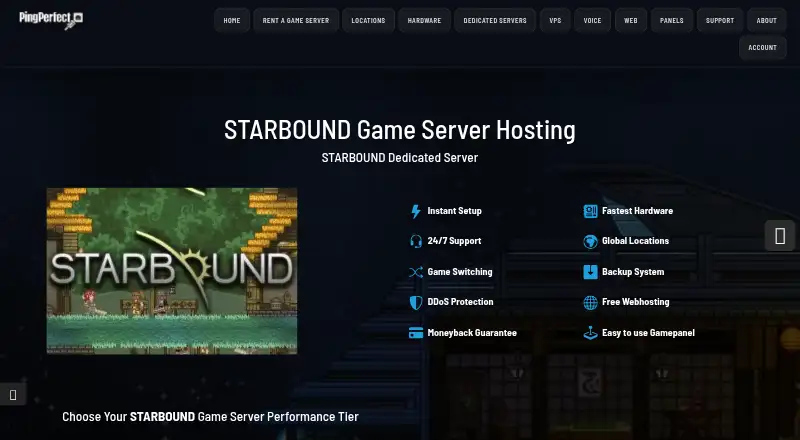Click the Global Locations text
This screenshot has height=440, width=800.
pos(636,241)
